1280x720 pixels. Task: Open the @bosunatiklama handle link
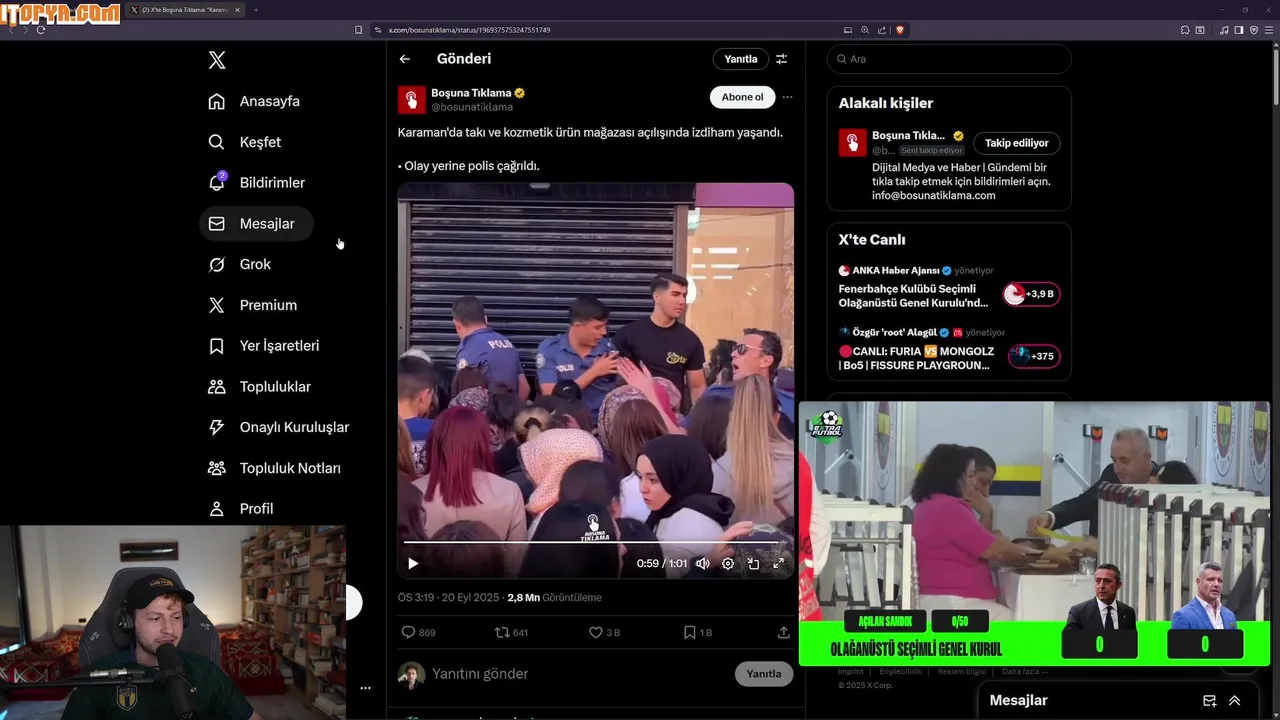472,107
